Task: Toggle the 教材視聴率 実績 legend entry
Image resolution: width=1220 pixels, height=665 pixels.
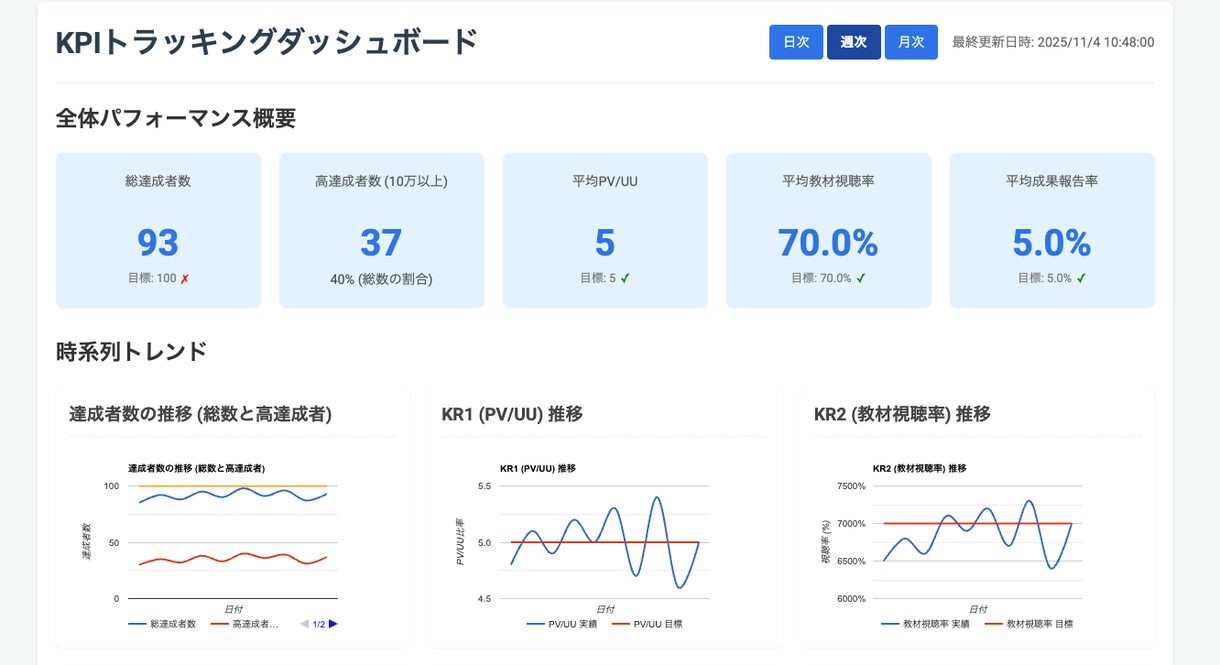Action: pos(925,624)
